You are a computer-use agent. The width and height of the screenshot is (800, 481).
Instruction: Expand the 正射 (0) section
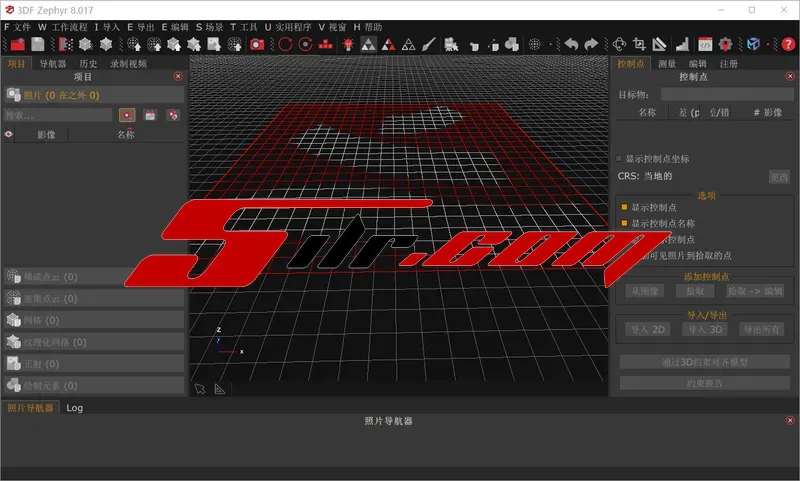coord(94,364)
